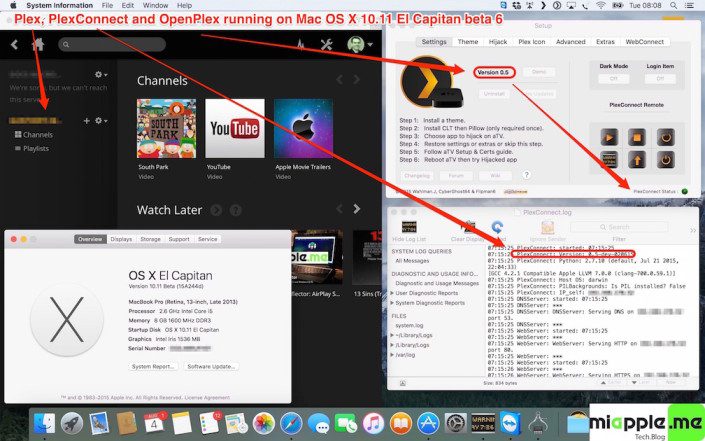705x441 pixels.
Task: Open the YouTube channel thumbnail
Action: 235,129
